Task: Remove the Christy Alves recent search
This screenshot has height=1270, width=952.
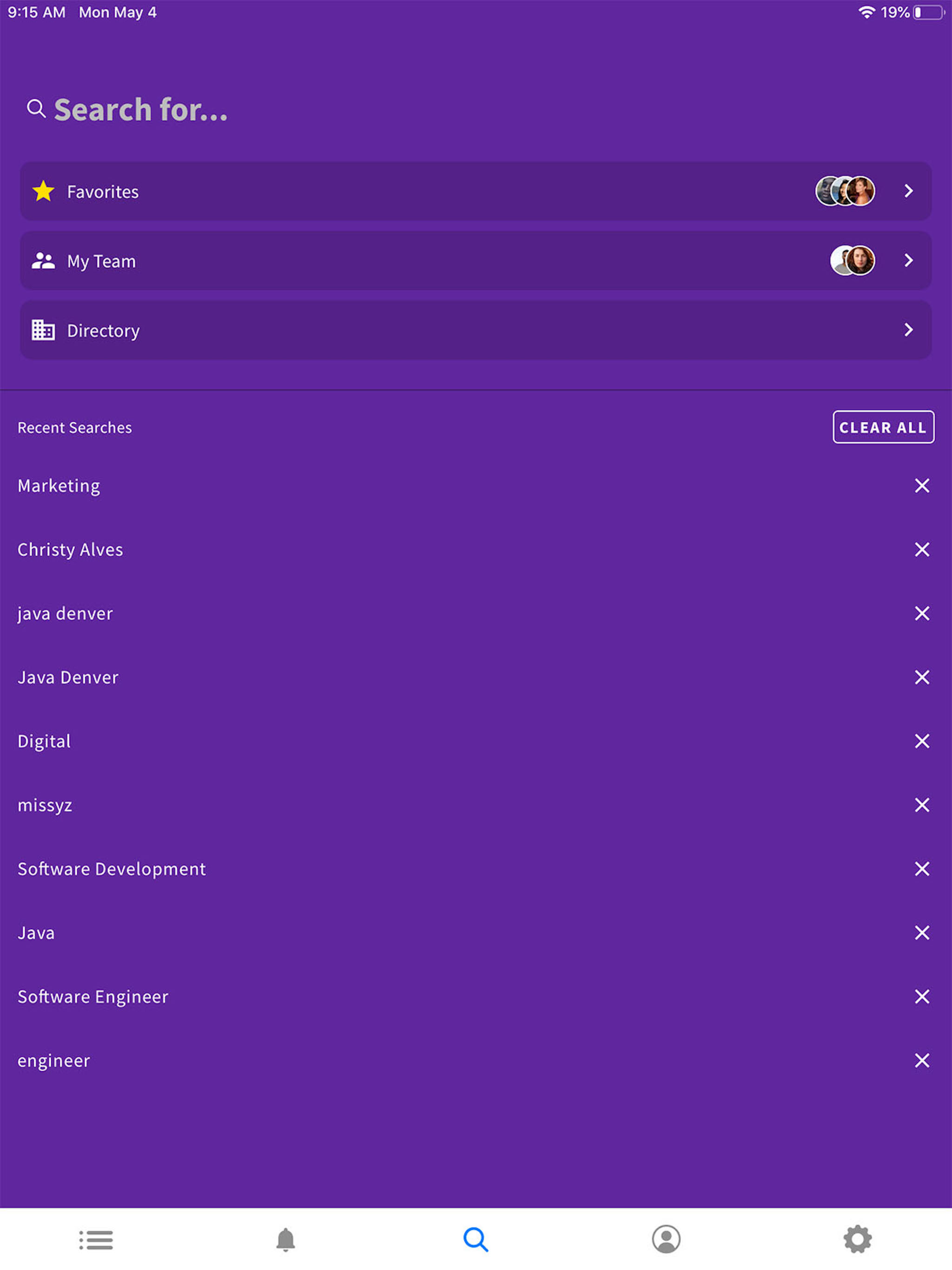Action: coord(922,549)
